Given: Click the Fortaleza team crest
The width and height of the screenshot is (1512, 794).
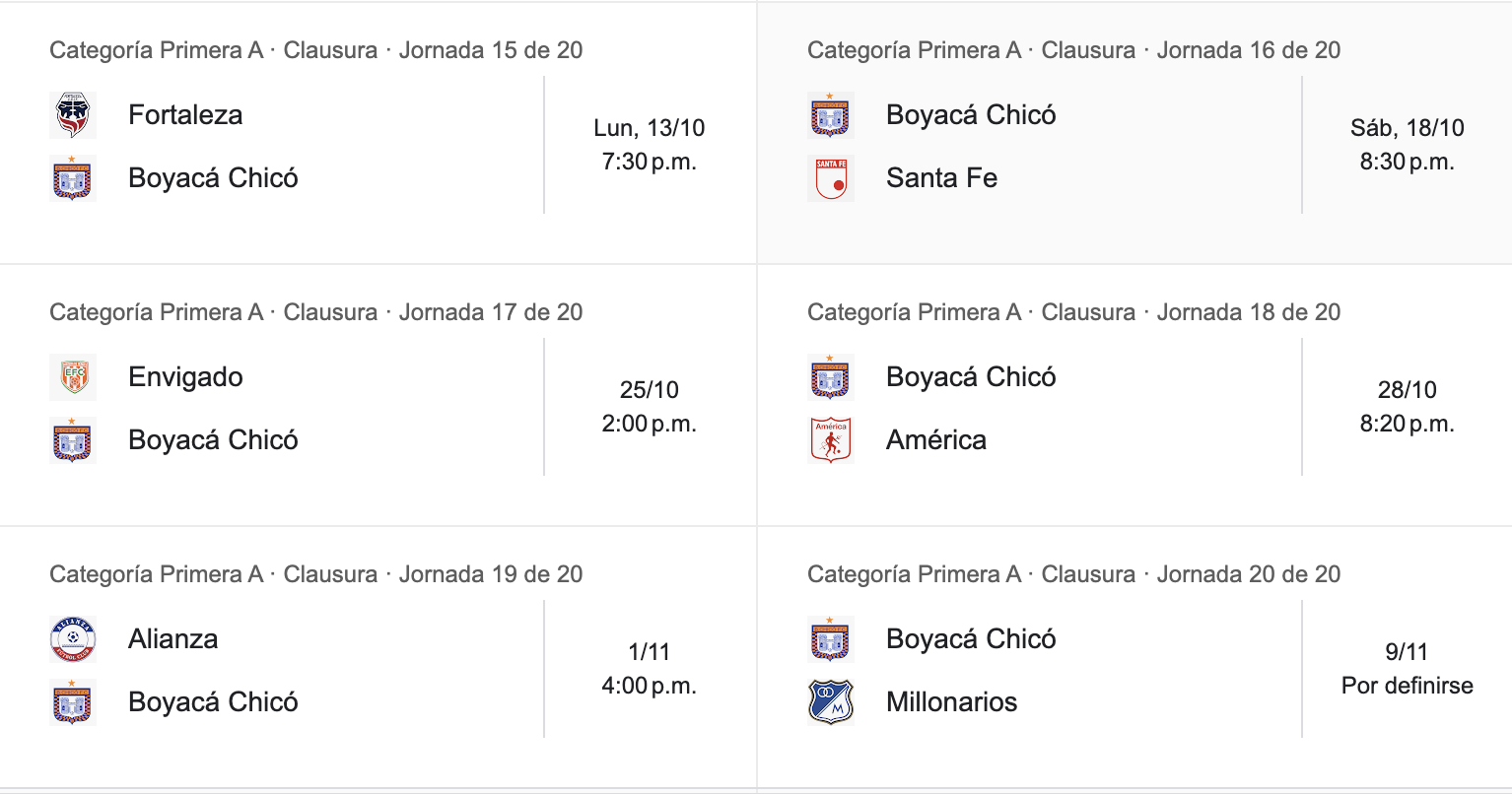Looking at the screenshot, I should click(x=72, y=115).
